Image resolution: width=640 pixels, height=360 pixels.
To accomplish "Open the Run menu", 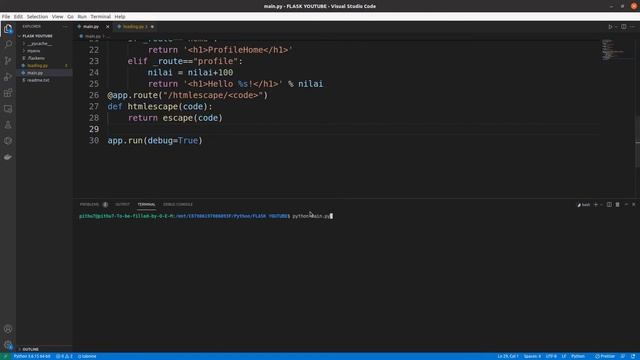I will (x=82, y=17).
